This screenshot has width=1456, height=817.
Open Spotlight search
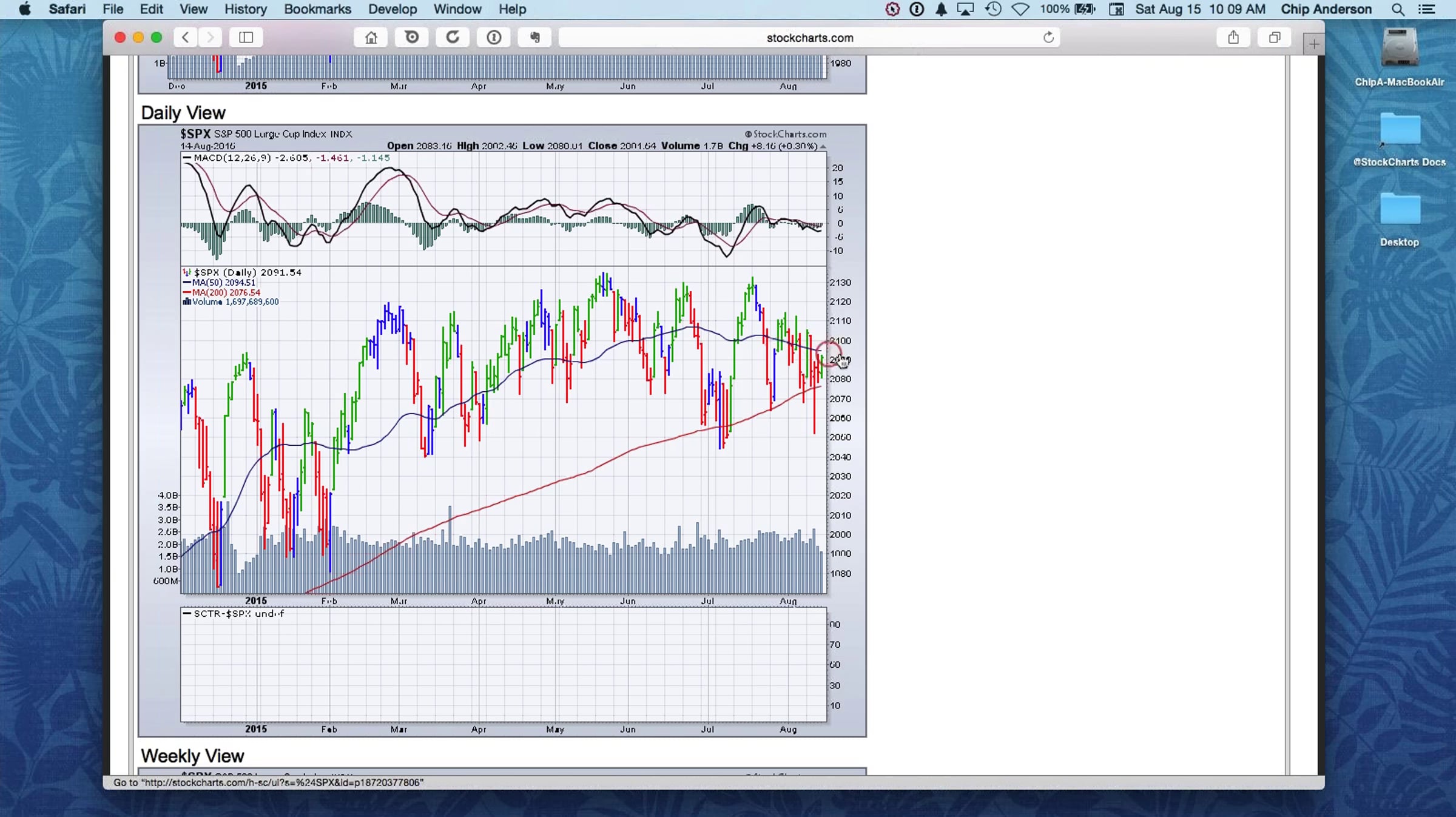coord(1398,9)
